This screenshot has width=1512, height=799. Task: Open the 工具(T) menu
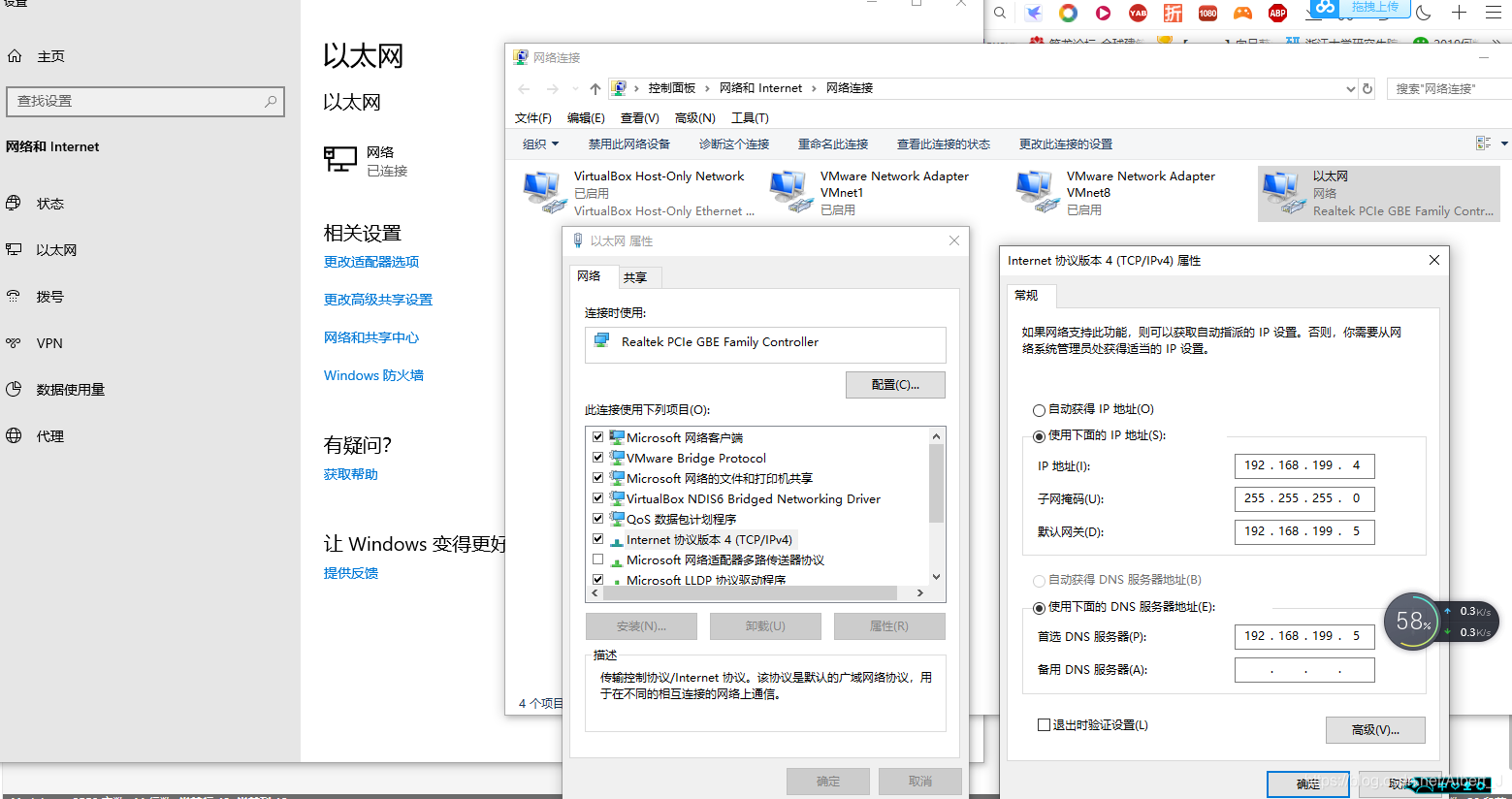(x=750, y=117)
